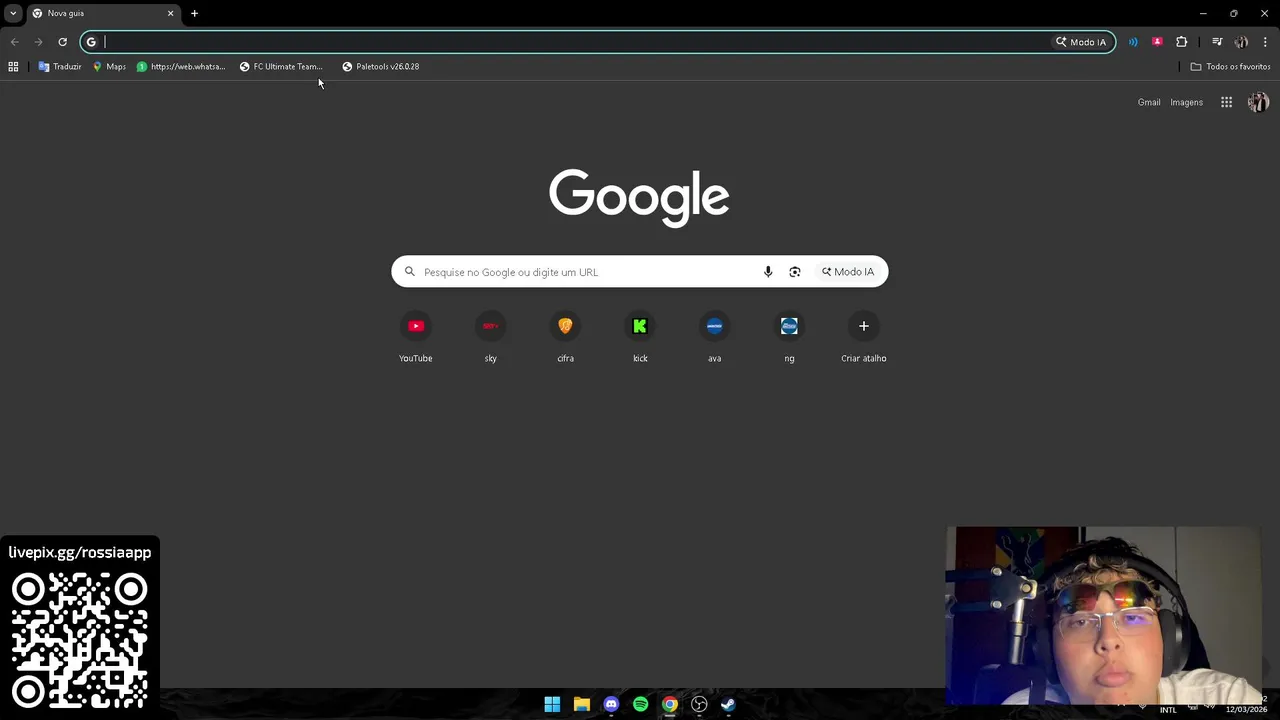Open File Explorer from the taskbar
The height and width of the screenshot is (720, 1280).
581,704
